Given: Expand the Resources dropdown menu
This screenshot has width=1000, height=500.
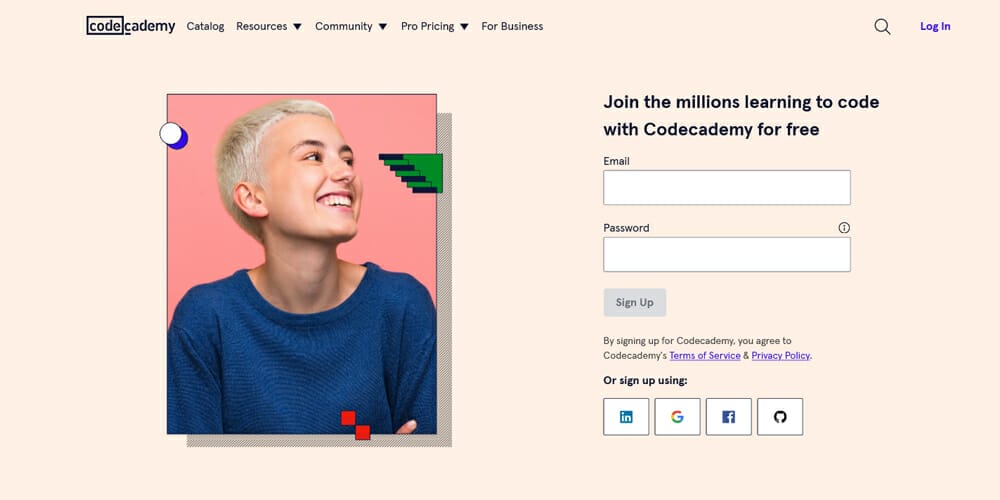Looking at the screenshot, I should [x=268, y=27].
